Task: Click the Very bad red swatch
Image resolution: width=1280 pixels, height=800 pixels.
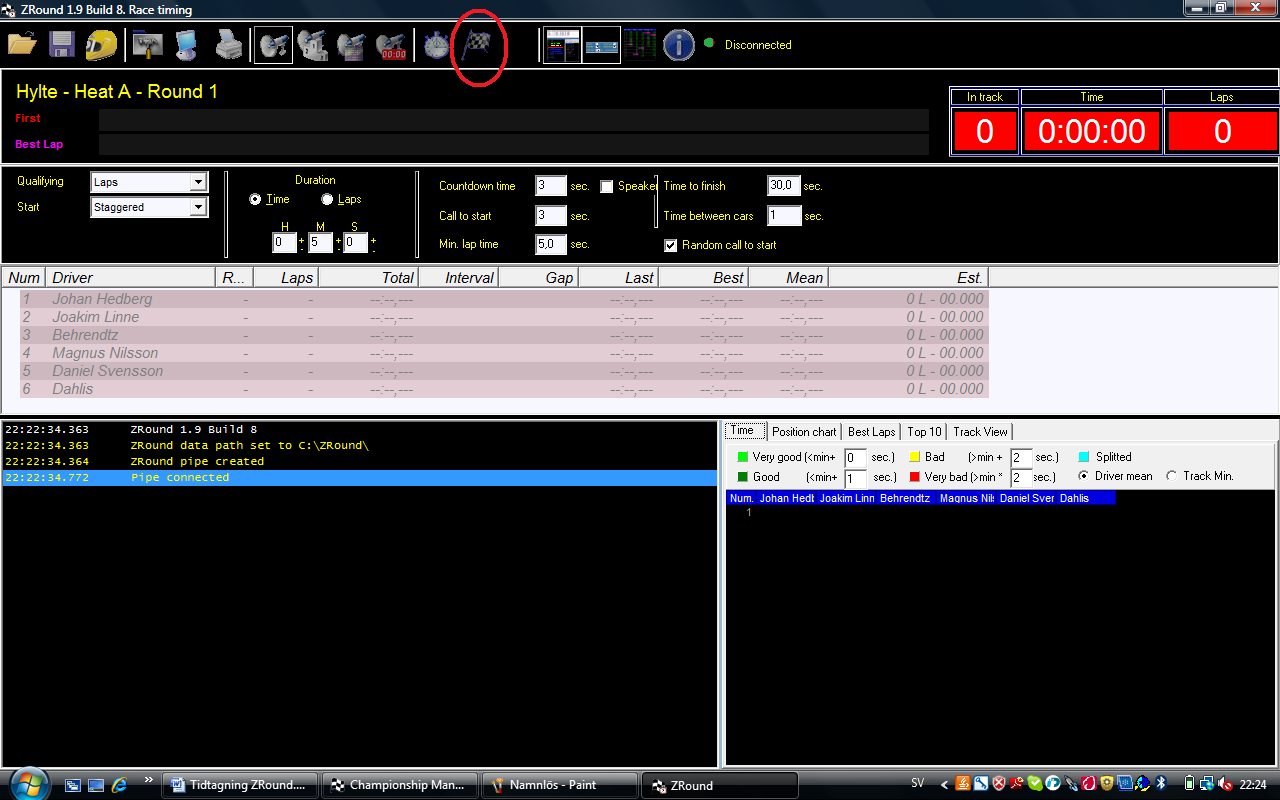Action: coord(914,477)
